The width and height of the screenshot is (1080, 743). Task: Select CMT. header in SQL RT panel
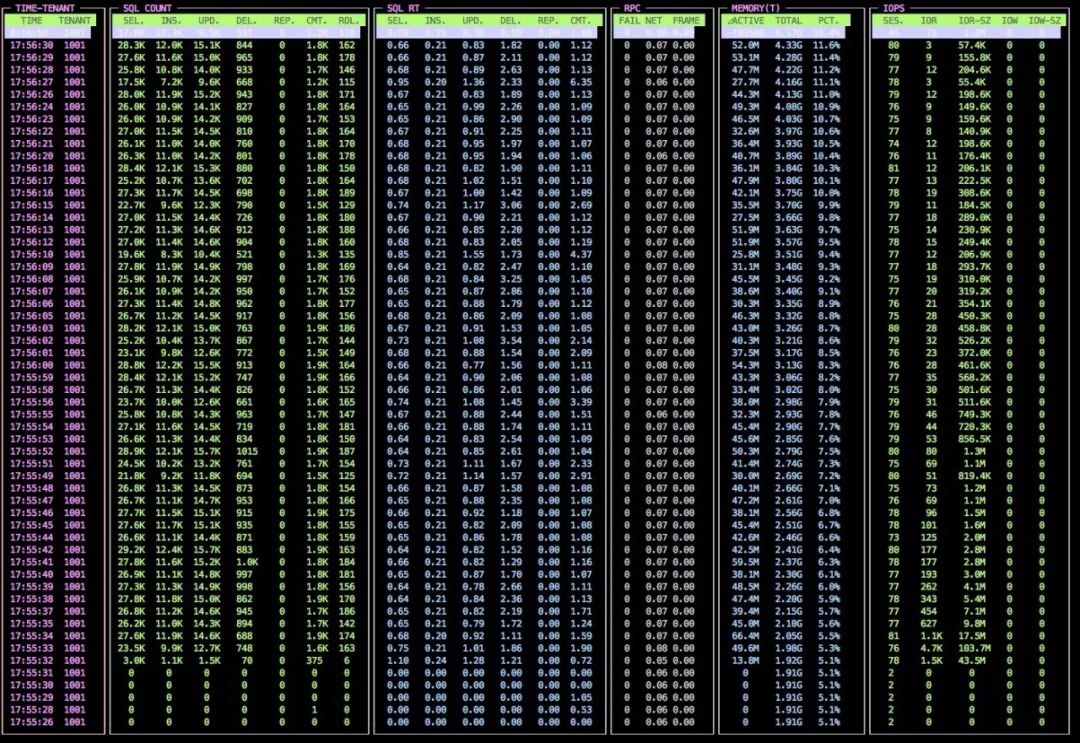click(x=581, y=21)
